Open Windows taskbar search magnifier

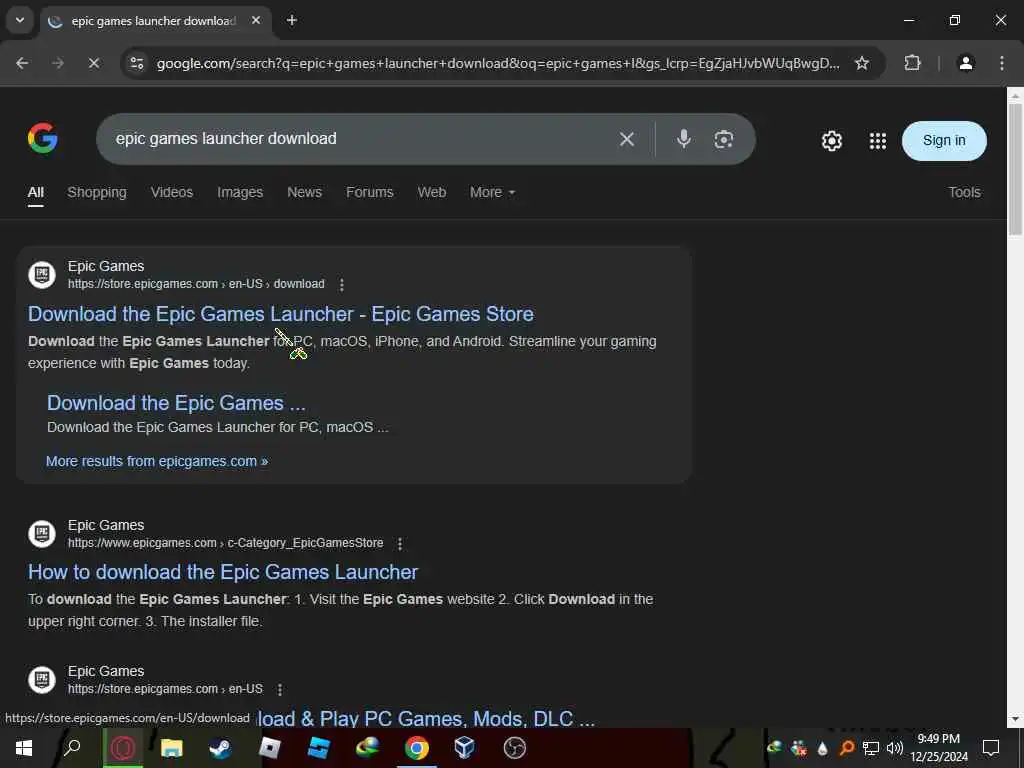[72, 746]
